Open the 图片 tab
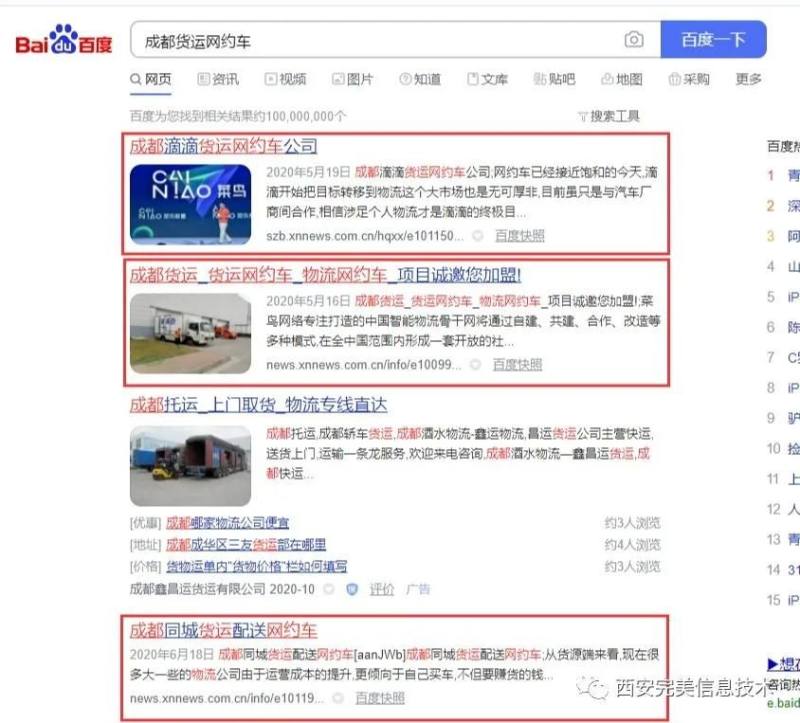The height and width of the screenshot is (723, 800). [x=353, y=79]
